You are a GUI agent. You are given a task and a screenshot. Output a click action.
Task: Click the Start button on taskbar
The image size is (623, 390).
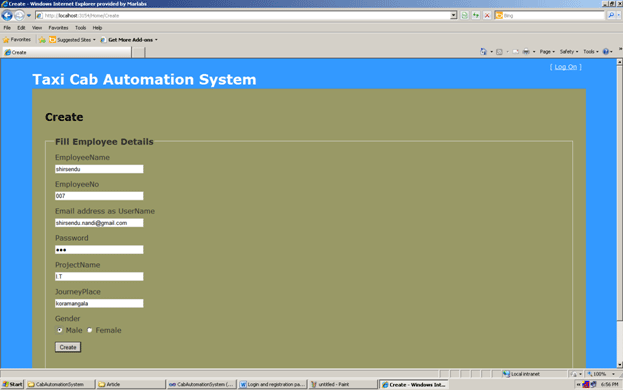(12, 384)
